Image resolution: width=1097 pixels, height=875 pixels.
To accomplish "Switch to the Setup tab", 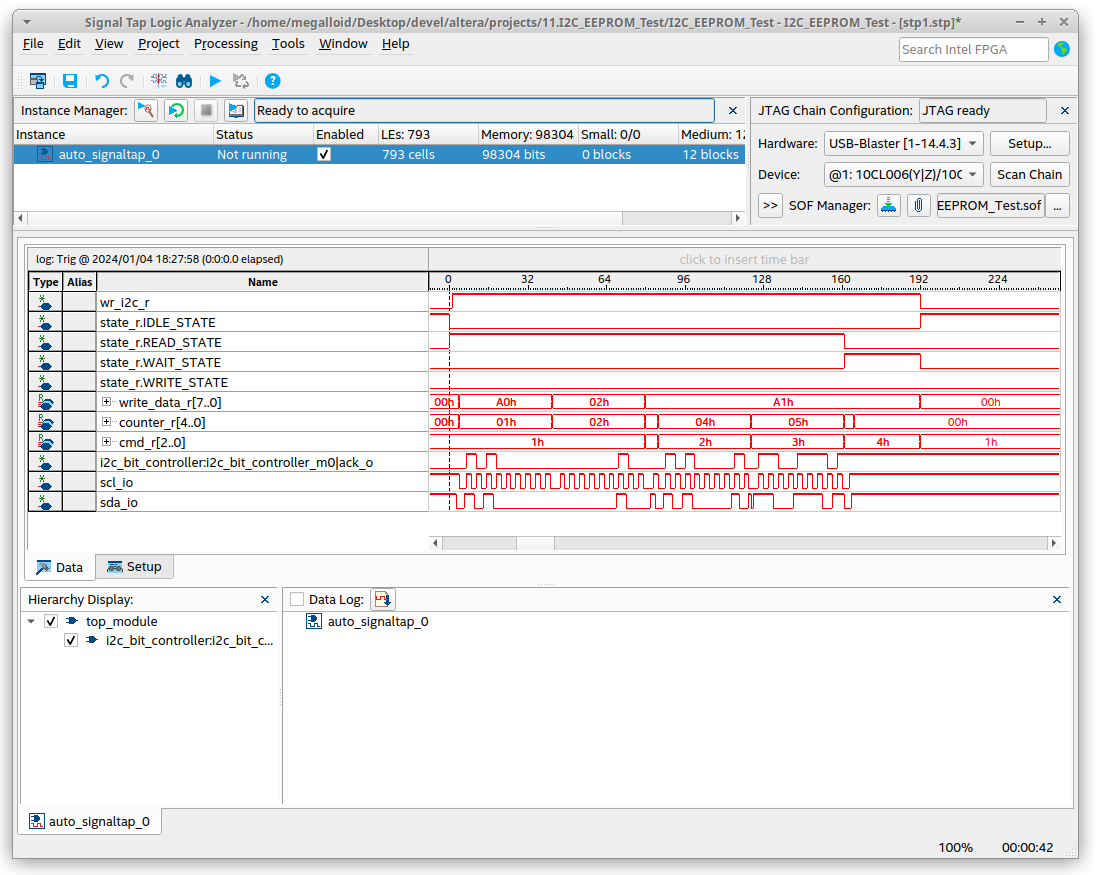I will pos(134,567).
